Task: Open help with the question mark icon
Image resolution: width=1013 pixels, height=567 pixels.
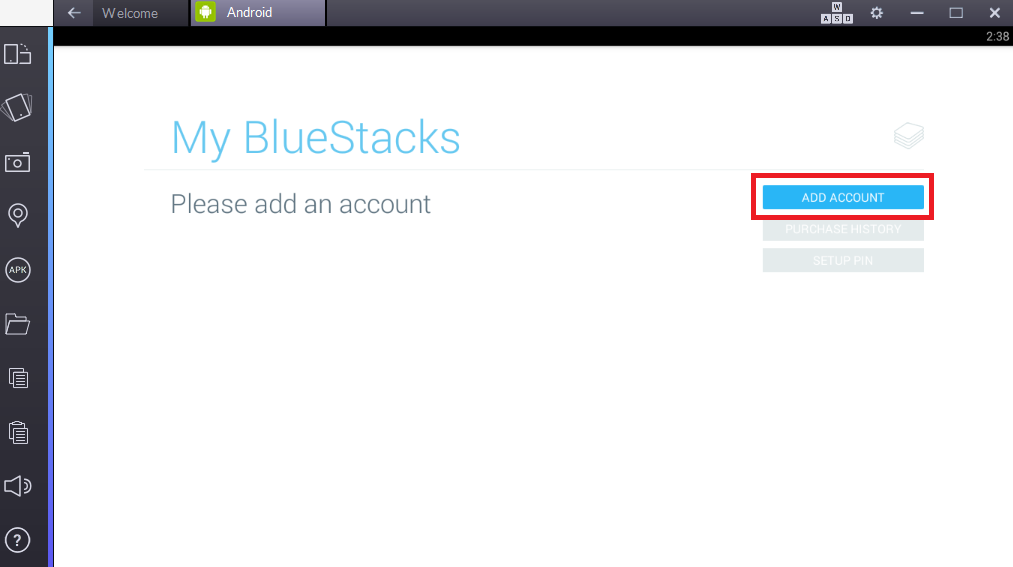Action: [17, 540]
